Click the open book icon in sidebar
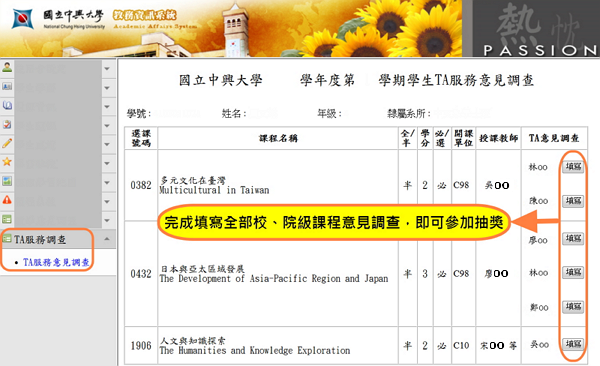 [7, 105]
